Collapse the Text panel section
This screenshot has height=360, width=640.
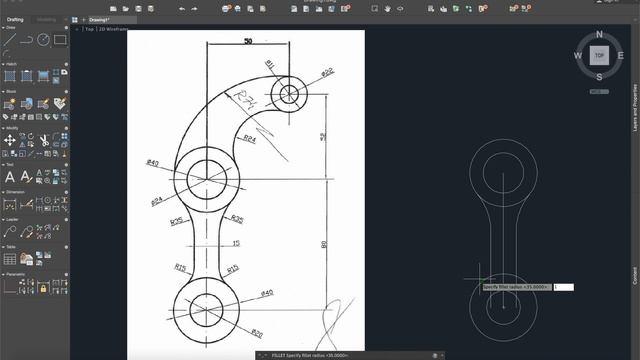3,164
